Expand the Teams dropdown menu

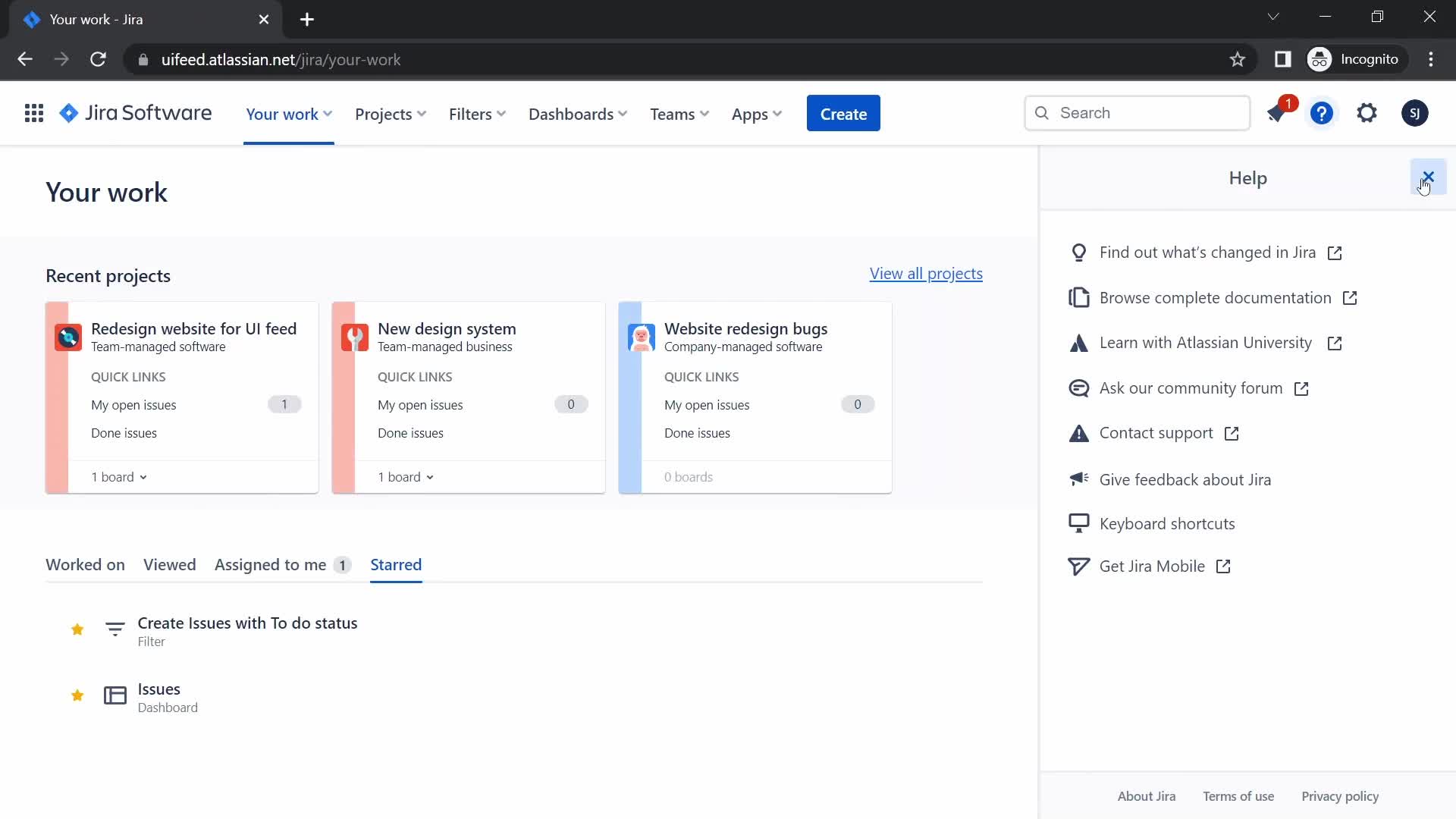[x=679, y=114]
